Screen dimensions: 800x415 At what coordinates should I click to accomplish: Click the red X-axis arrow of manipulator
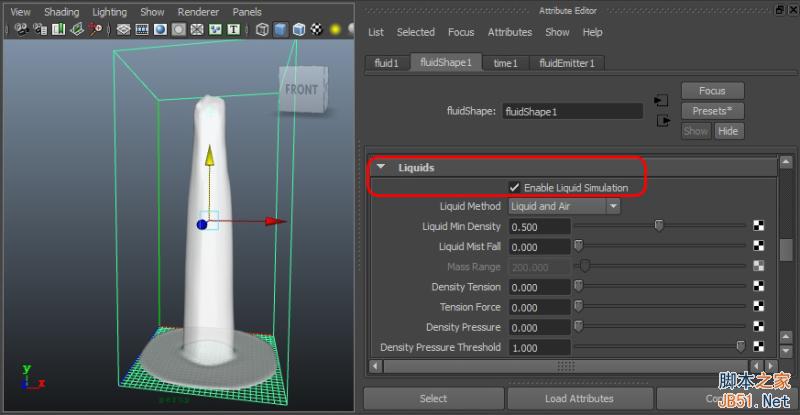[x=276, y=221]
